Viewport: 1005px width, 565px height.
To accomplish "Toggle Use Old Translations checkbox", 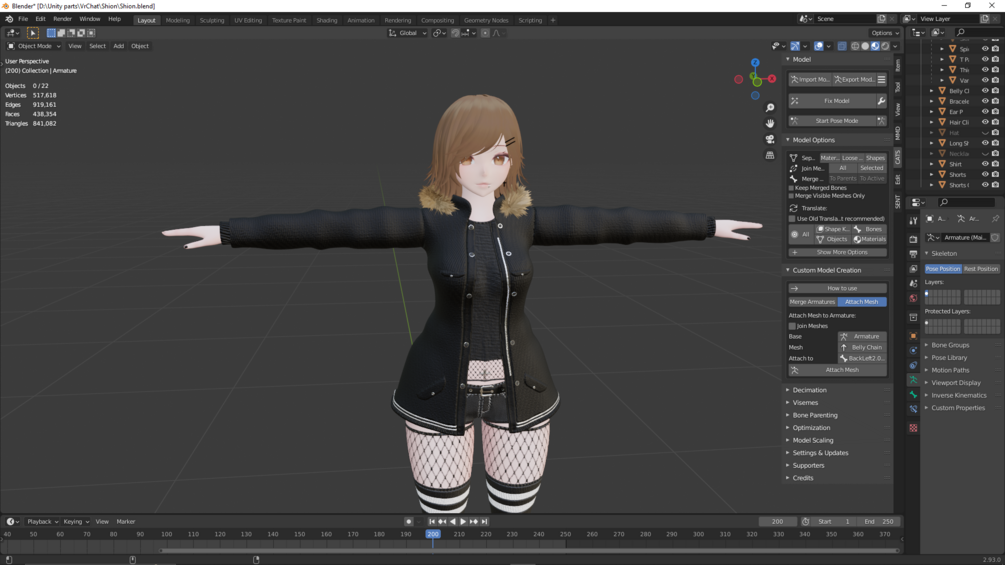I will pyautogui.click(x=792, y=218).
